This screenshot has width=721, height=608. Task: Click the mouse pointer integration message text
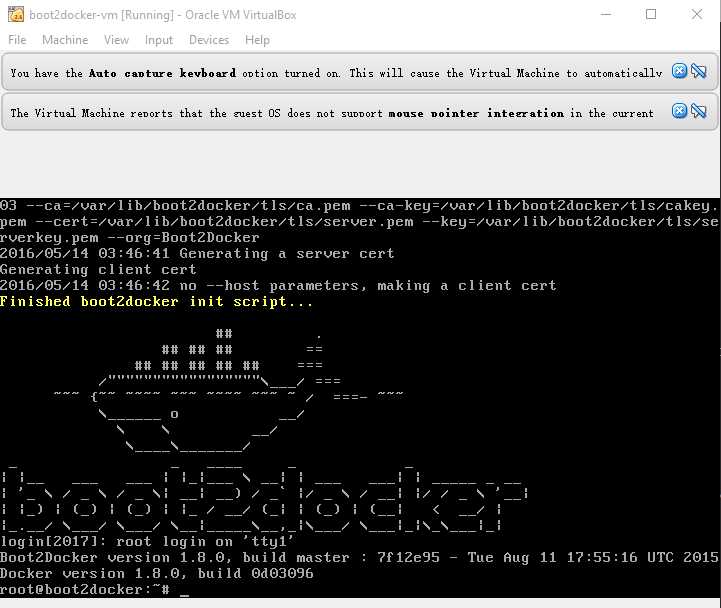click(x=332, y=113)
